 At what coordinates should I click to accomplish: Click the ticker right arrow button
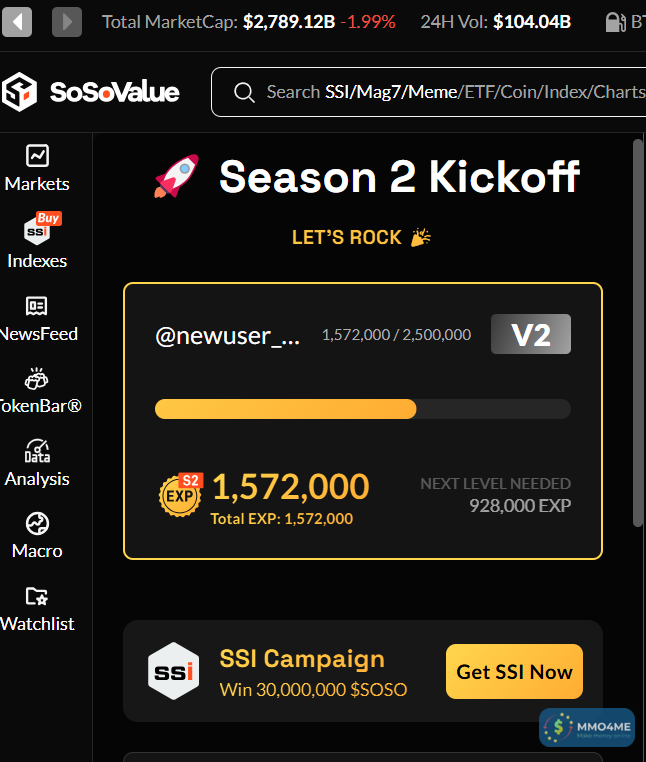tap(67, 21)
